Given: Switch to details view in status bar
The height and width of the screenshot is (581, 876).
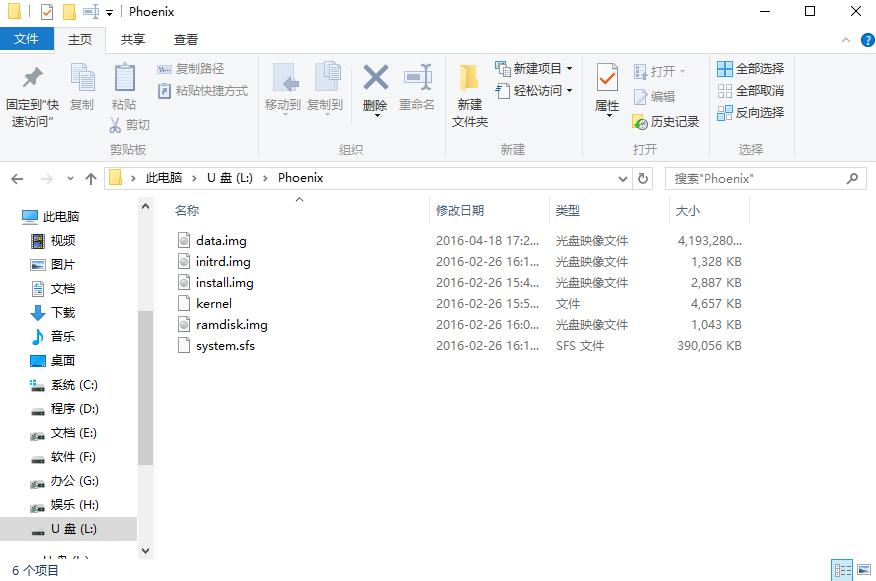Looking at the screenshot, I should [841, 567].
